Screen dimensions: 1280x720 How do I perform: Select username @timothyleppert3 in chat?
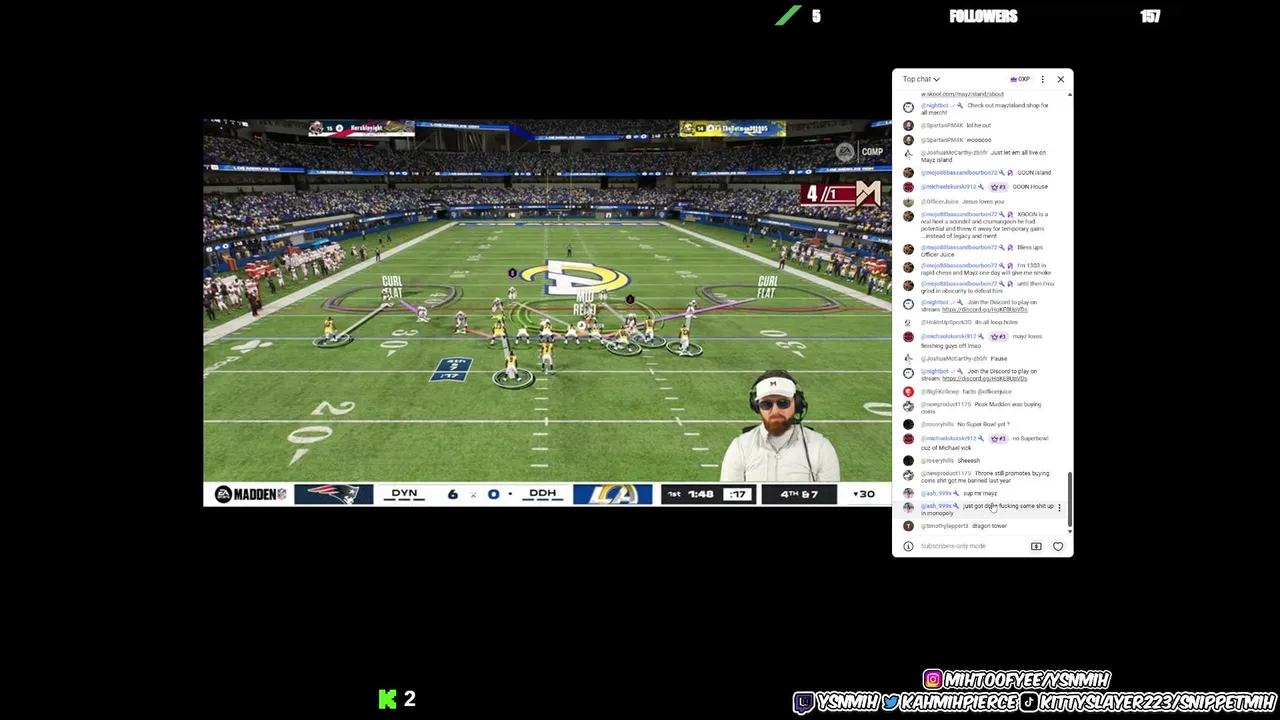[944, 526]
